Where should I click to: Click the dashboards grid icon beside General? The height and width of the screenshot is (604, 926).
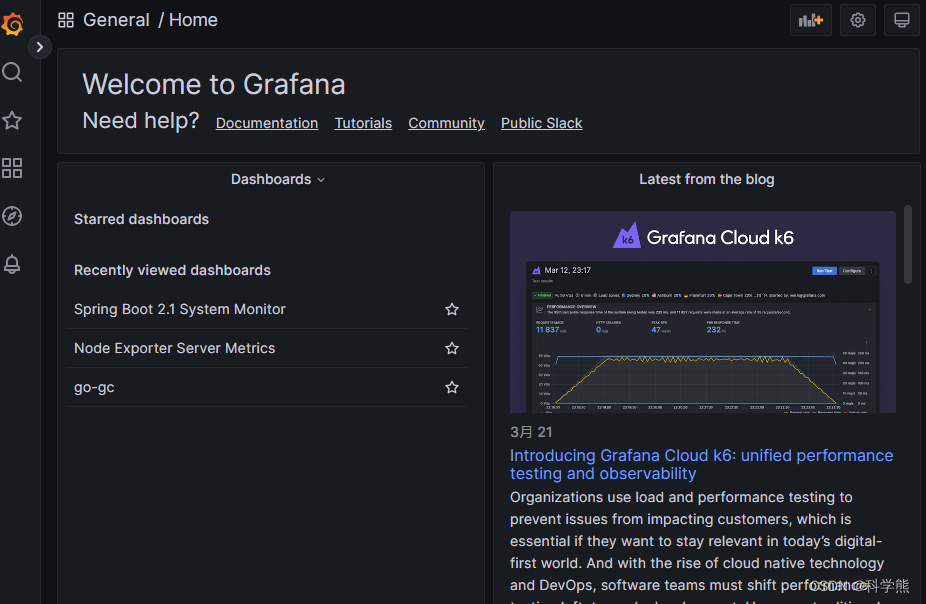(x=66, y=20)
